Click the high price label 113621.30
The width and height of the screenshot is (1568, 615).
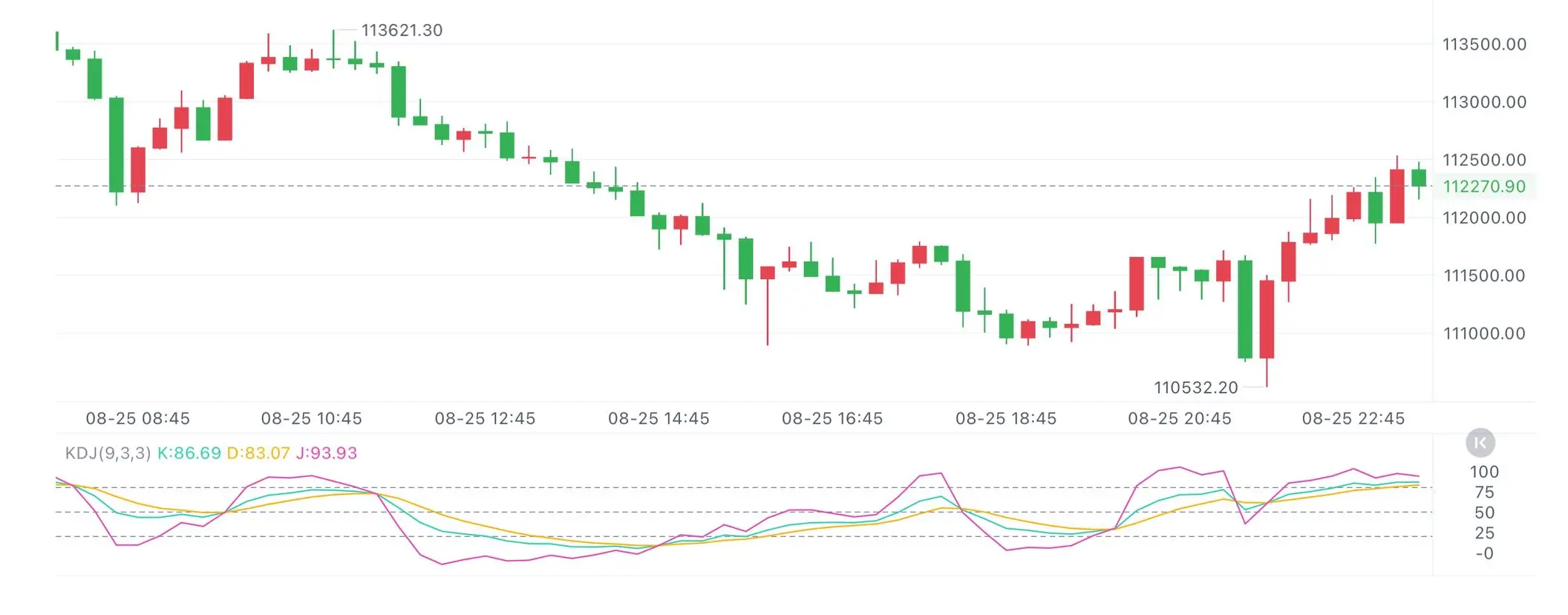(402, 30)
